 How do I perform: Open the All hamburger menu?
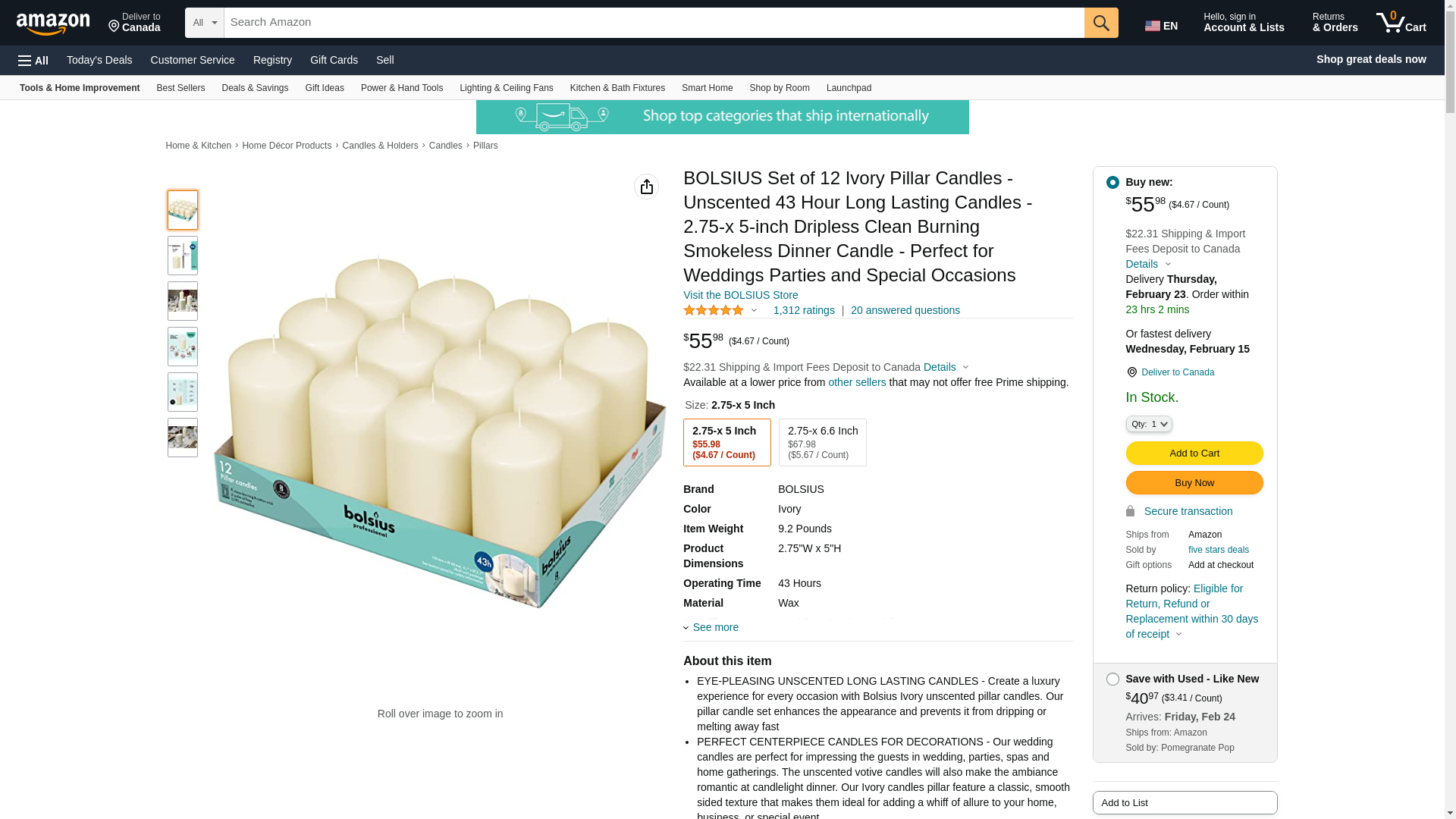point(33,60)
